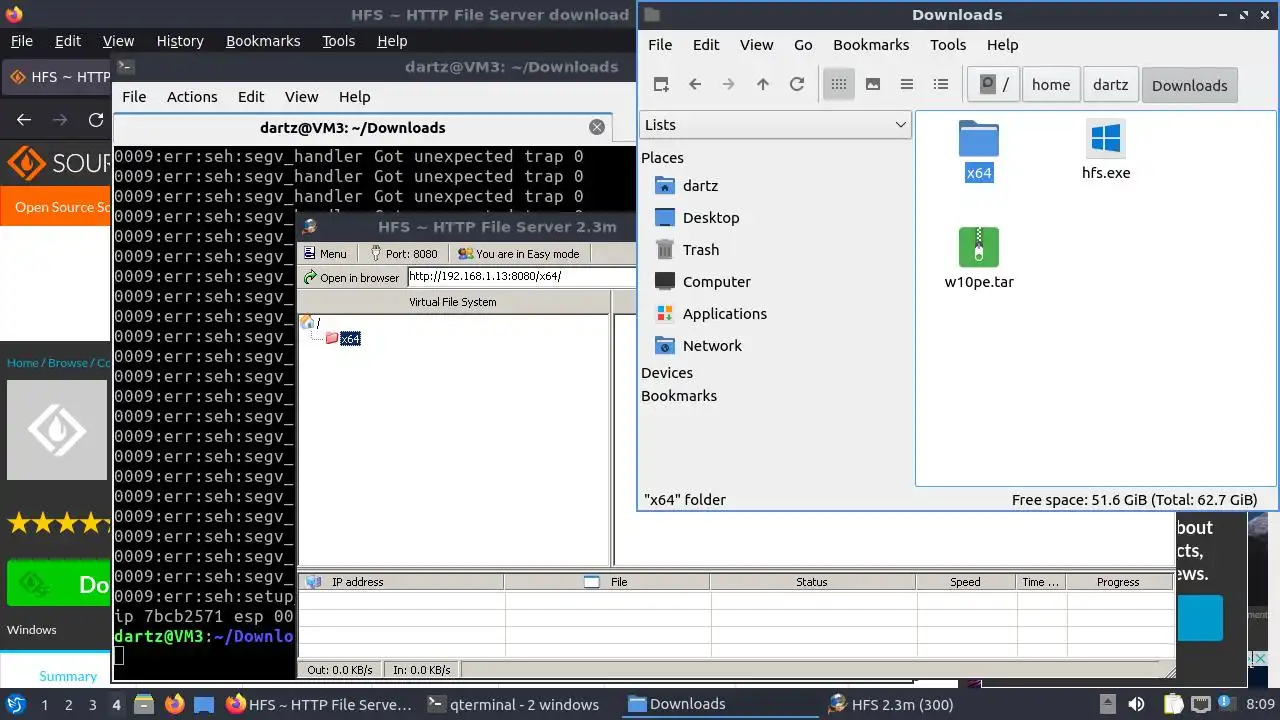Toggle HFS 'You are in Easy mode'
The image size is (1280, 720).
tap(519, 254)
